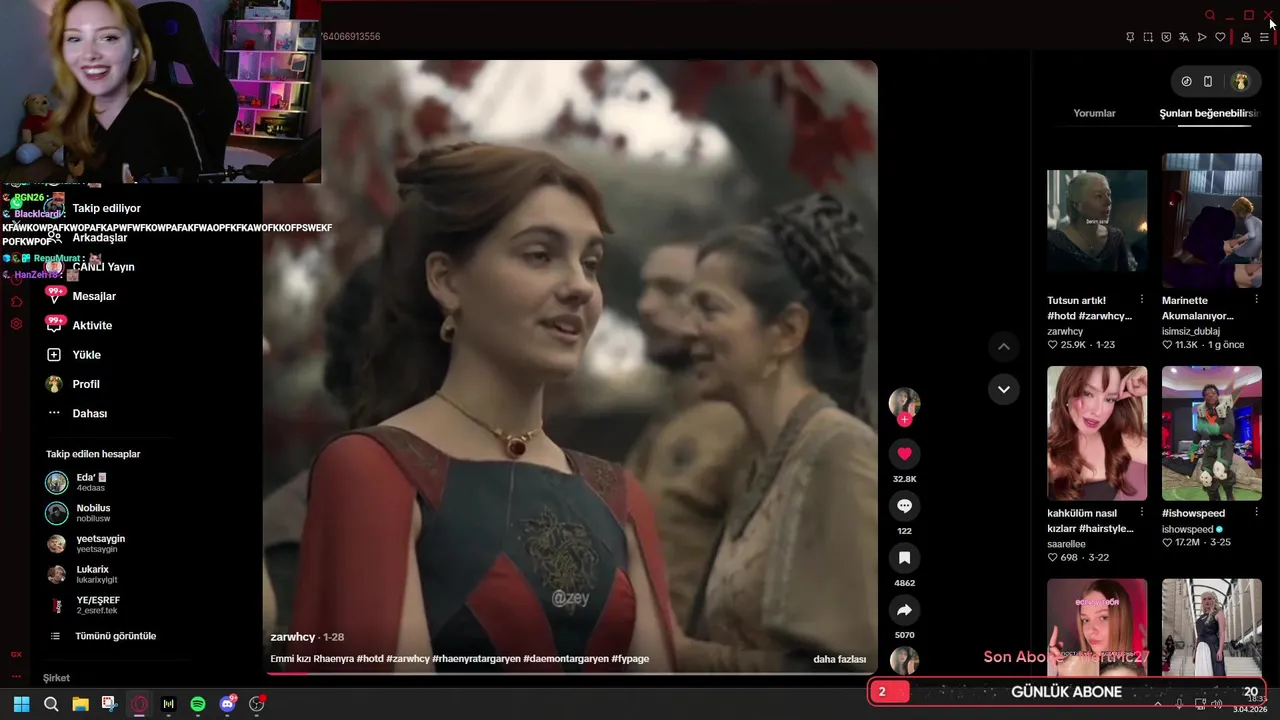Open the #hotd hashtag in video caption
Screen dimensions: 1280x720
(370, 659)
